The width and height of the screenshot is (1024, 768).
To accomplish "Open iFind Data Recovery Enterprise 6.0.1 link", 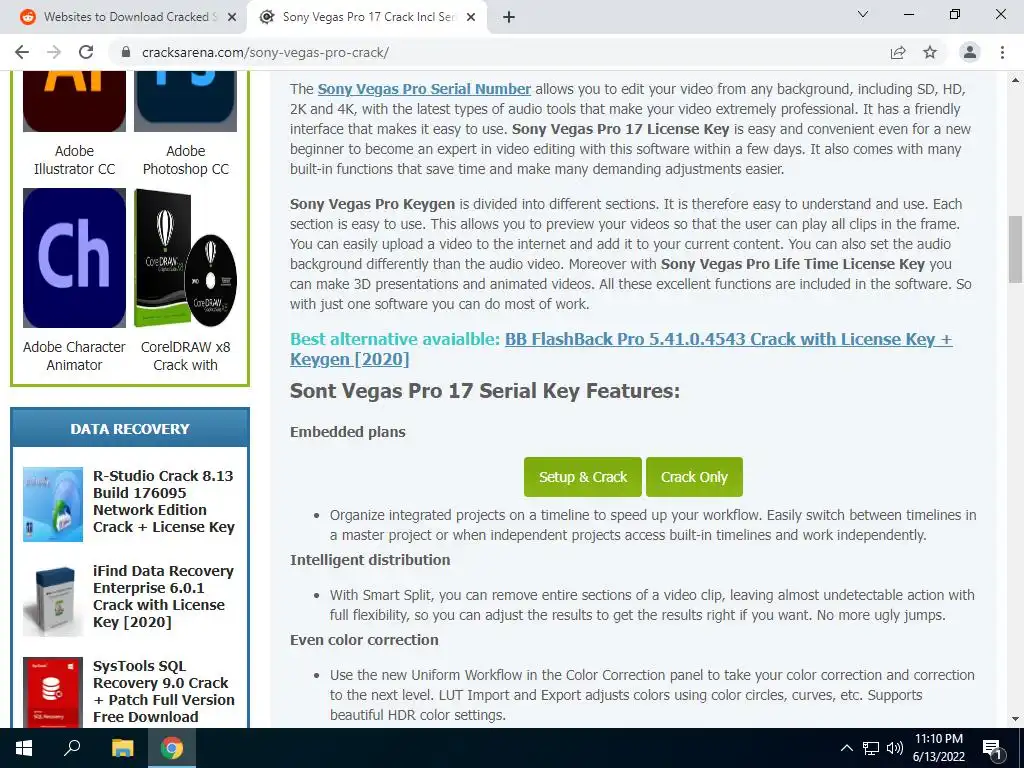I will (163, 596).
